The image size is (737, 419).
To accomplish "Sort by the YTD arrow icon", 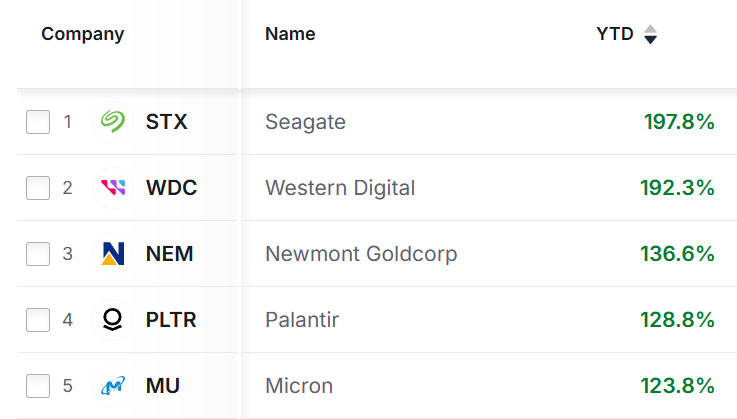I will 651,35.
